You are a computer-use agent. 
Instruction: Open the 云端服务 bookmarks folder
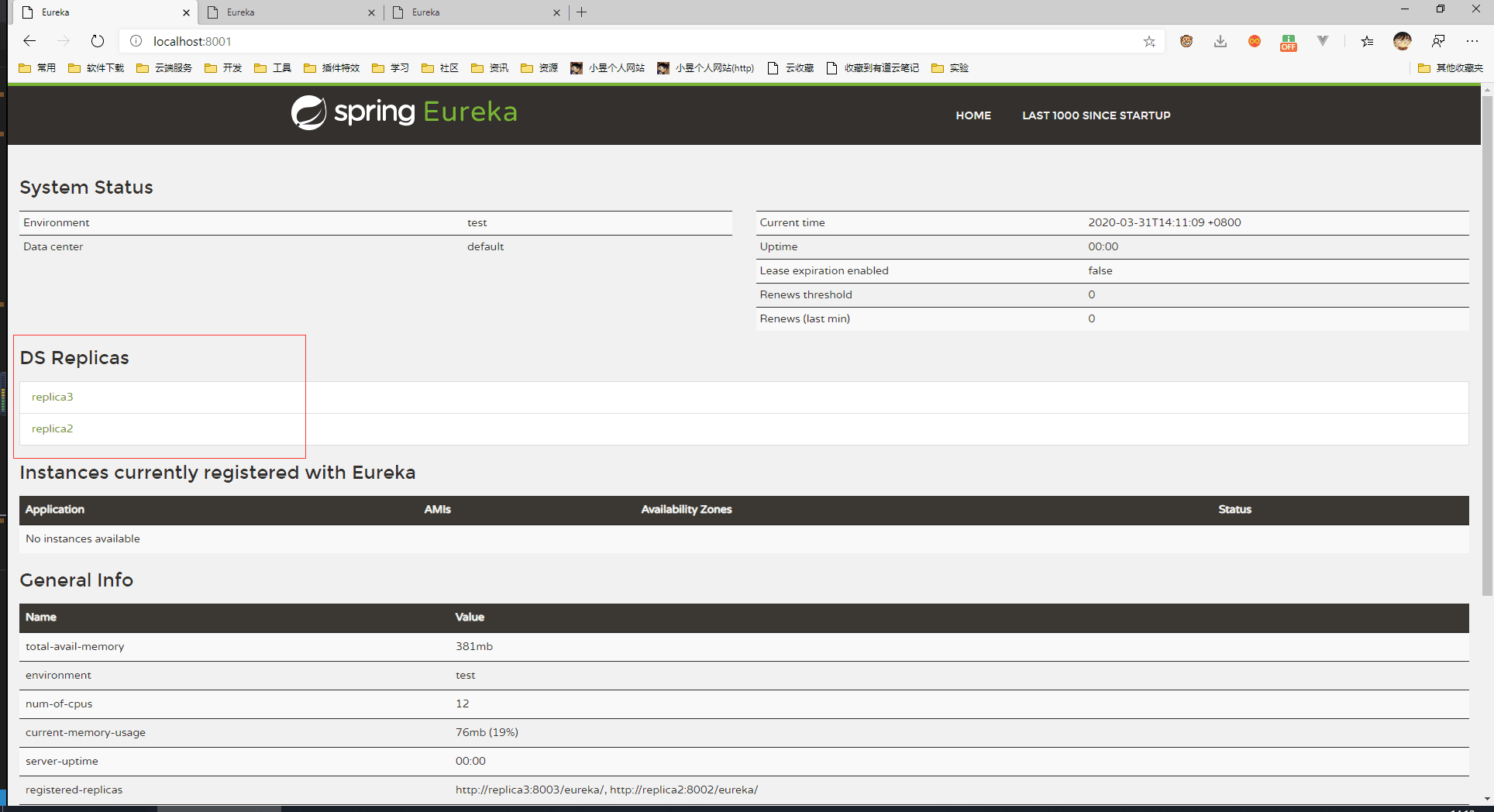[x=164, y=68]
